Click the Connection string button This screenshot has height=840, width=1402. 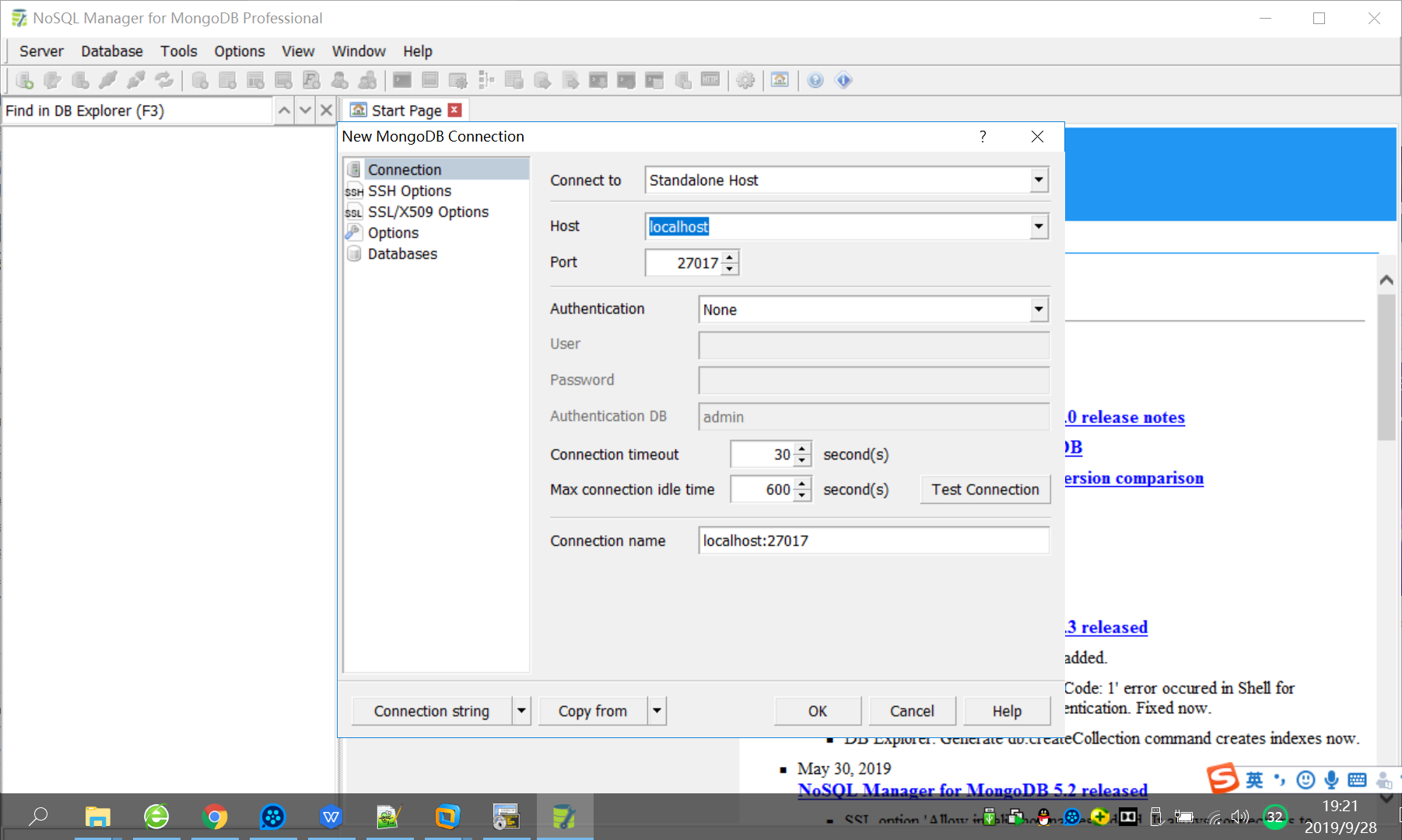(x=432, y=711)
